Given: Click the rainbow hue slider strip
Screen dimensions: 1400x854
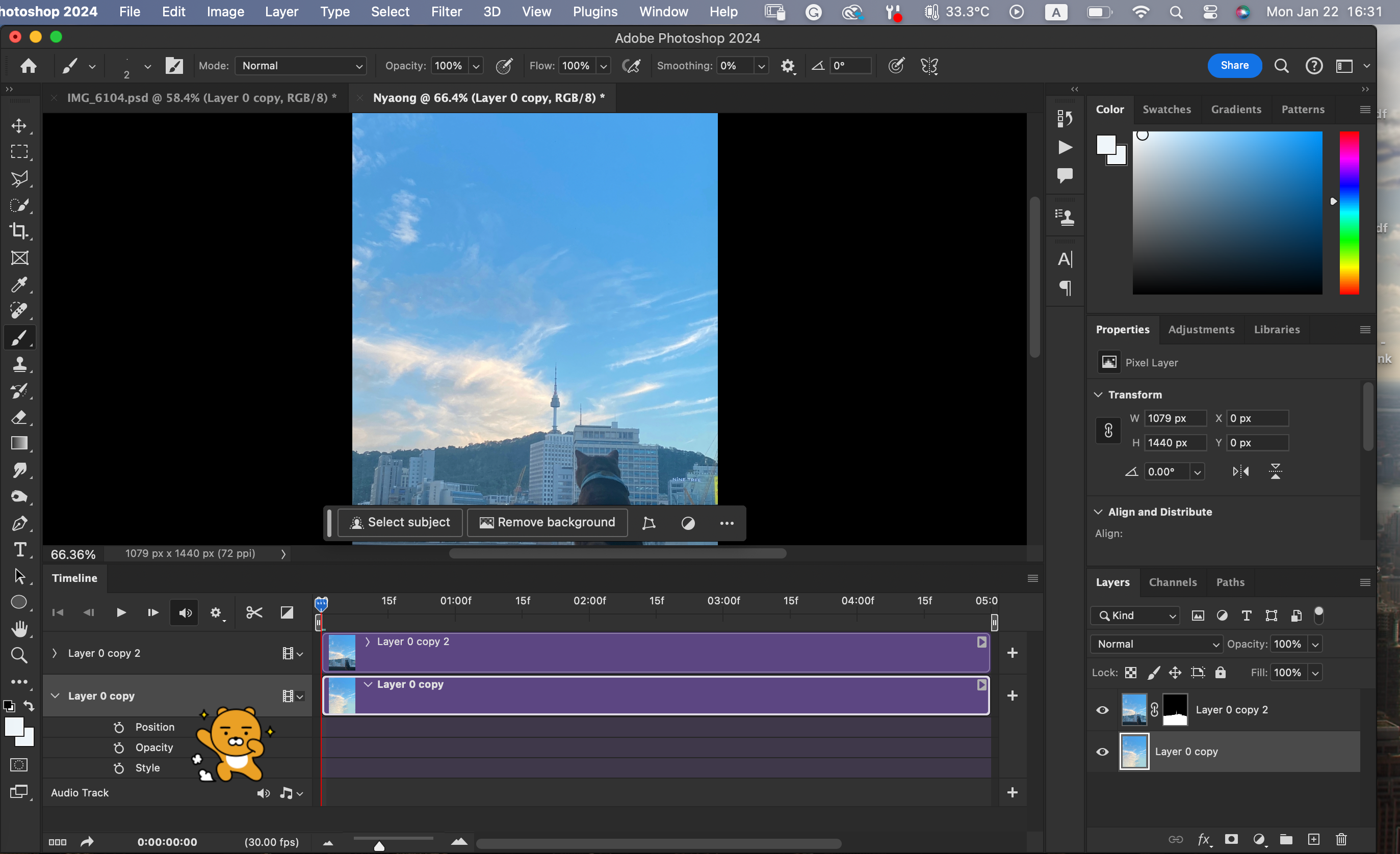Looking at the screenshot, I should pos(1349,213).
